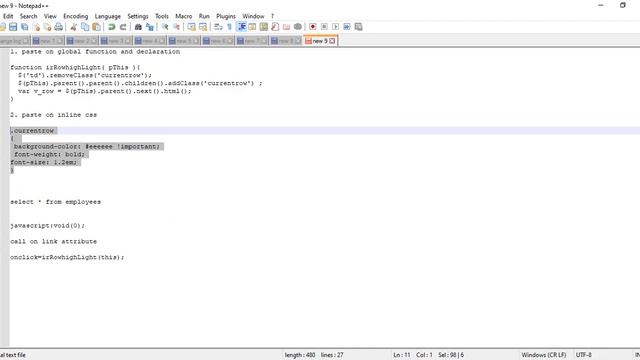The width and height of the screenshot is (640, 360).
Task: Open the View menu
Action: [x=50, y=16]
